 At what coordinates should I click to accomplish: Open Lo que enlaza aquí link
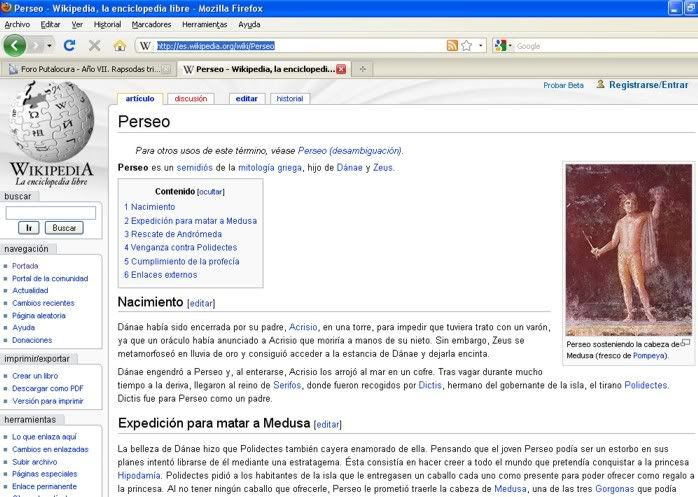(x=44, y=437)
